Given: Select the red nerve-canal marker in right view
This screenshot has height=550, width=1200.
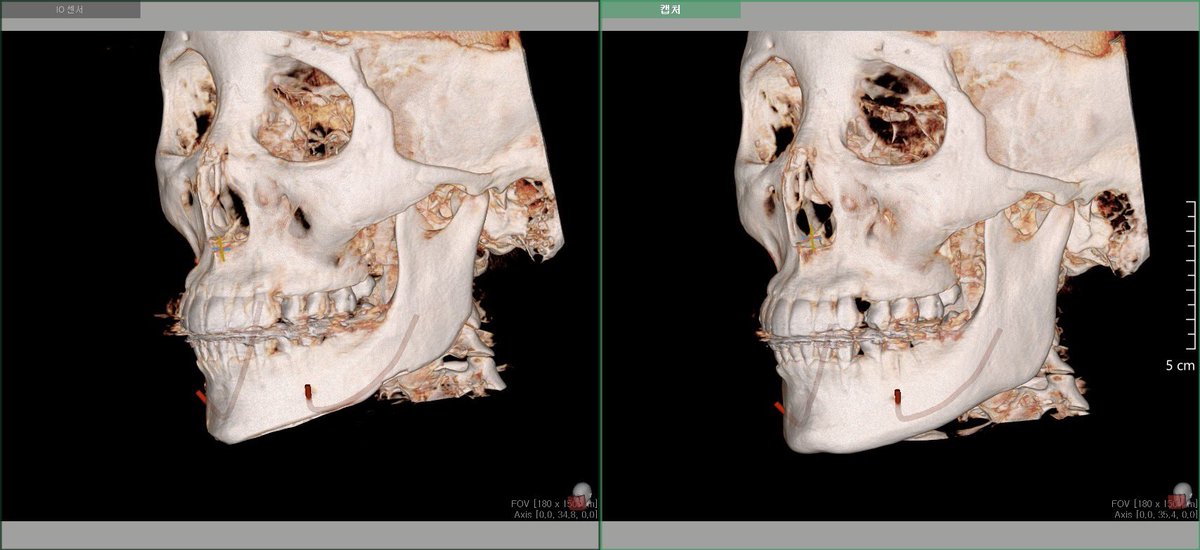Looking at the screenshot, I should point(897,395).
